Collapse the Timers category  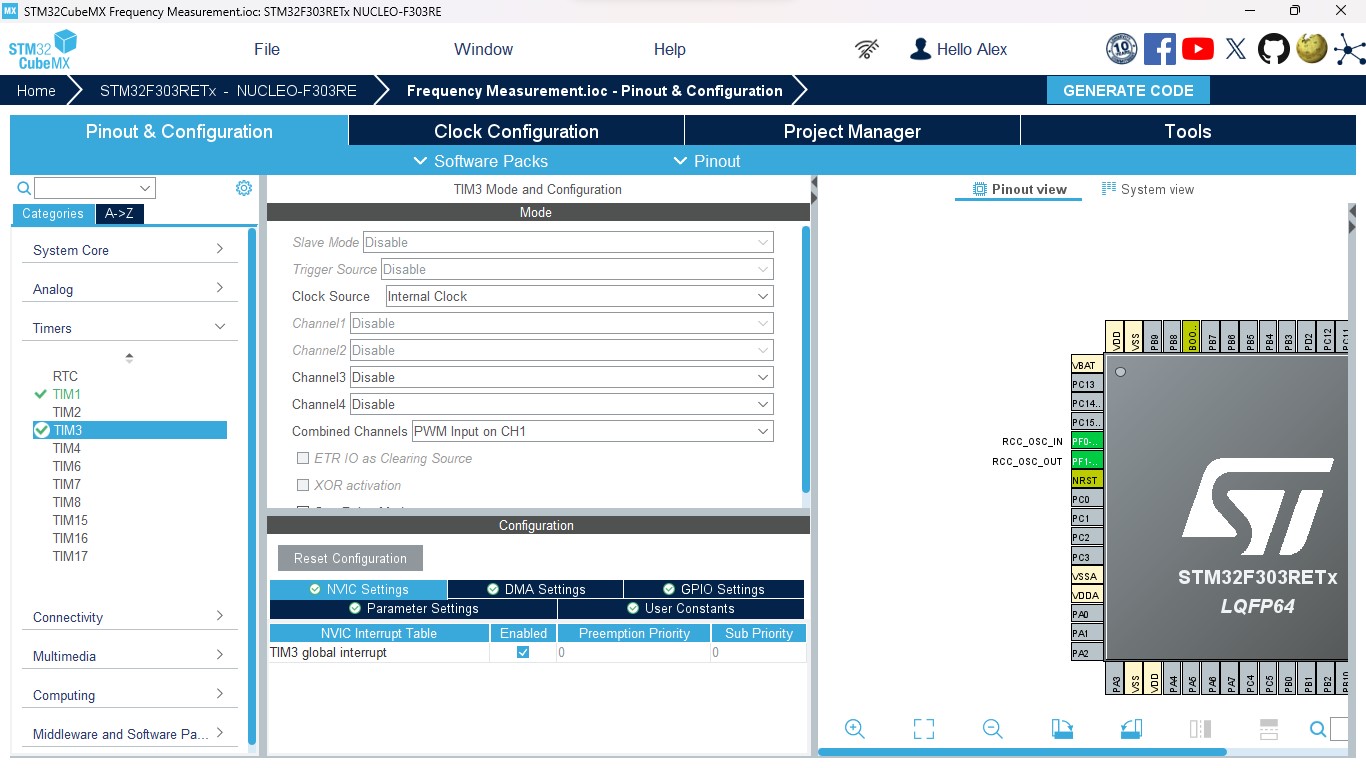(129, 328)
